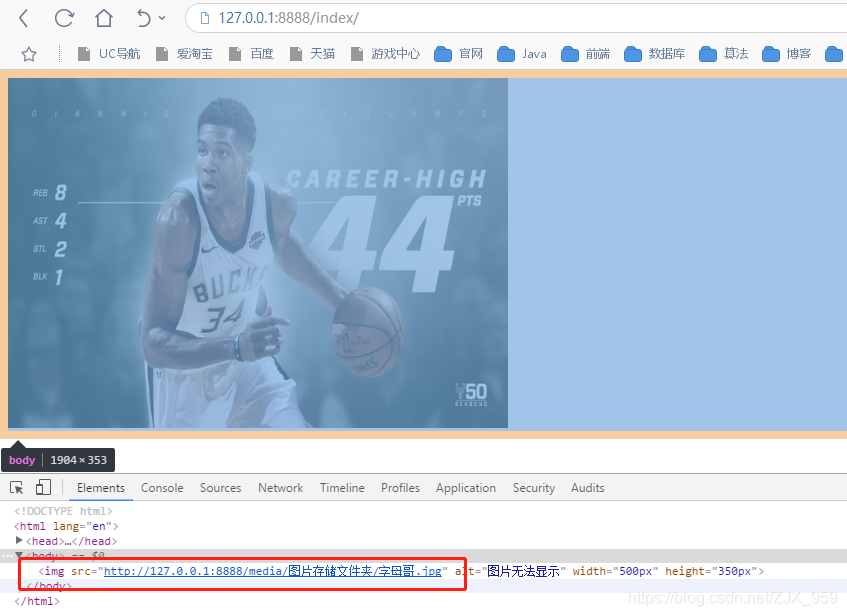The height and width of the screenshot is (616, 847).
Task: Switch to the Sources tab
Action: tap(220, 488)
